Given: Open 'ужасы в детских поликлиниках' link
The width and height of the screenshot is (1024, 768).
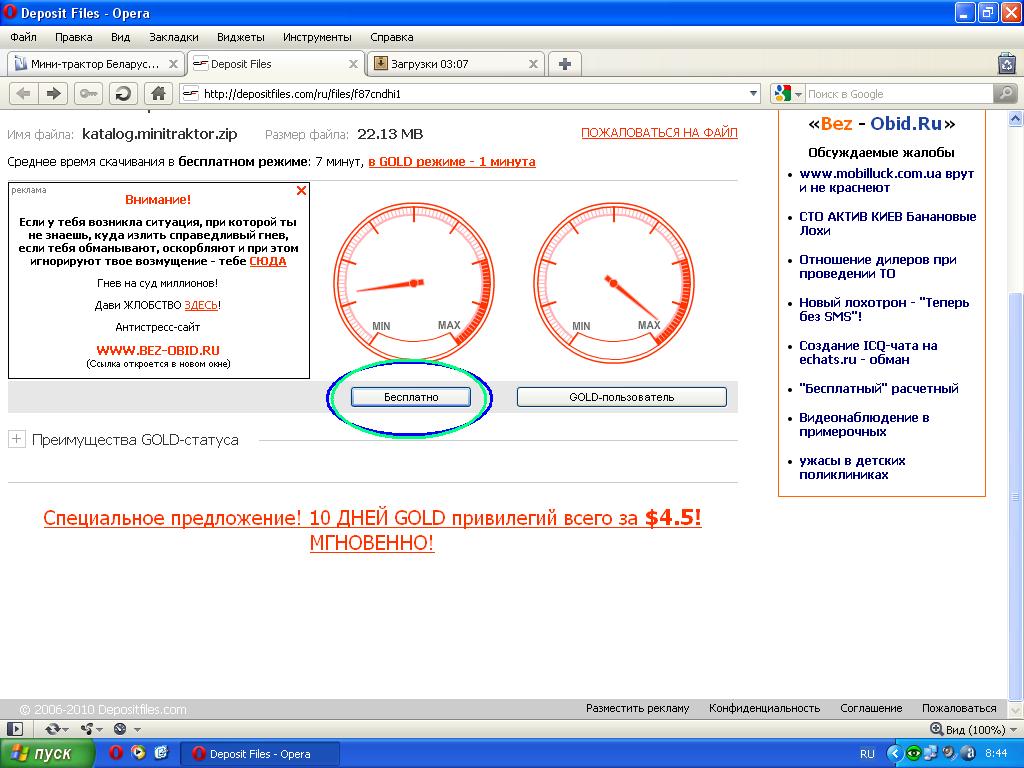Looking at the screenshot, I should [852, 468].
